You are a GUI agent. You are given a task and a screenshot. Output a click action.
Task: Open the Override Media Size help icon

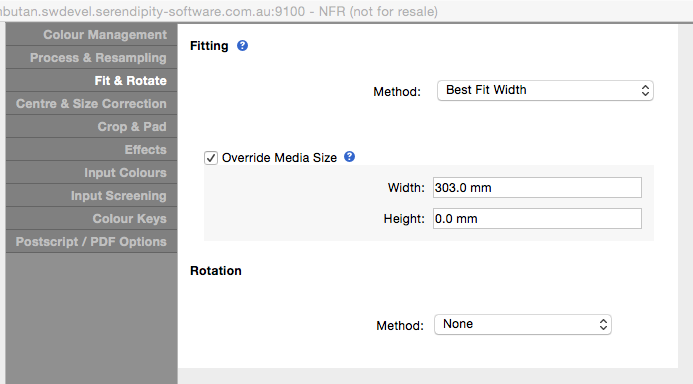pyautogui.click(x=349, y=157)
